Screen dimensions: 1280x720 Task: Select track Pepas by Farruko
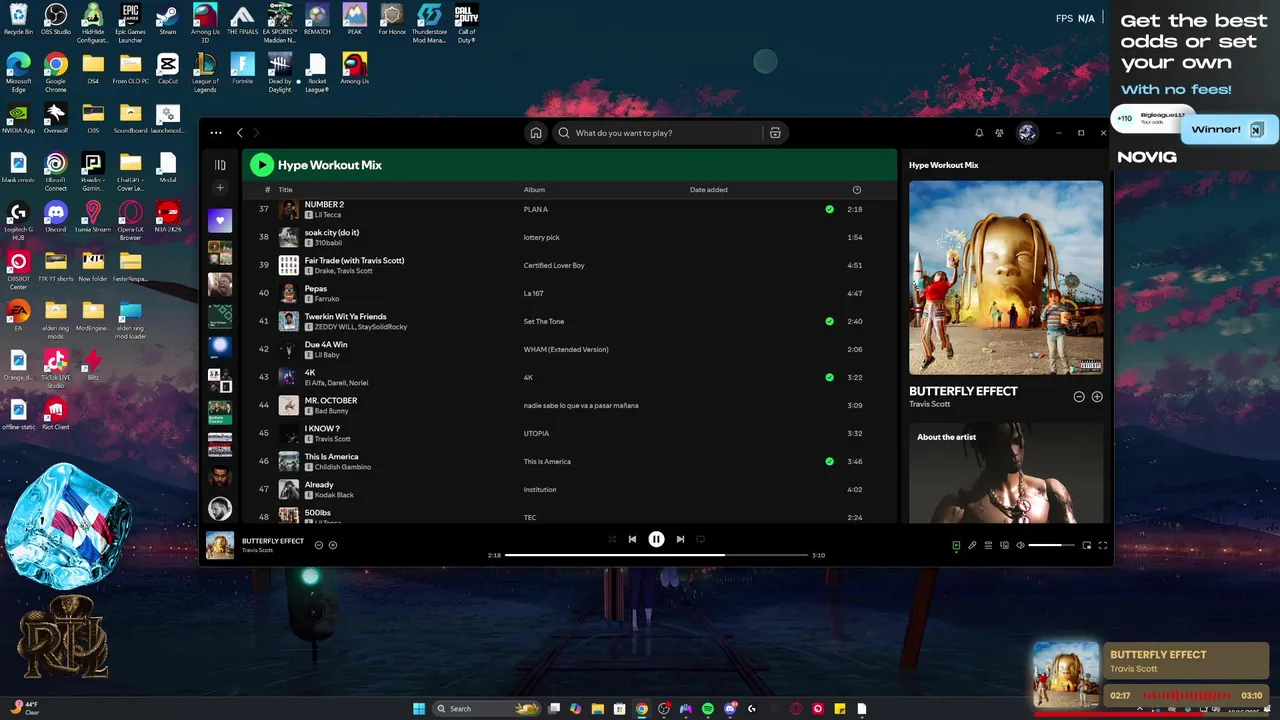pos(569,293)
